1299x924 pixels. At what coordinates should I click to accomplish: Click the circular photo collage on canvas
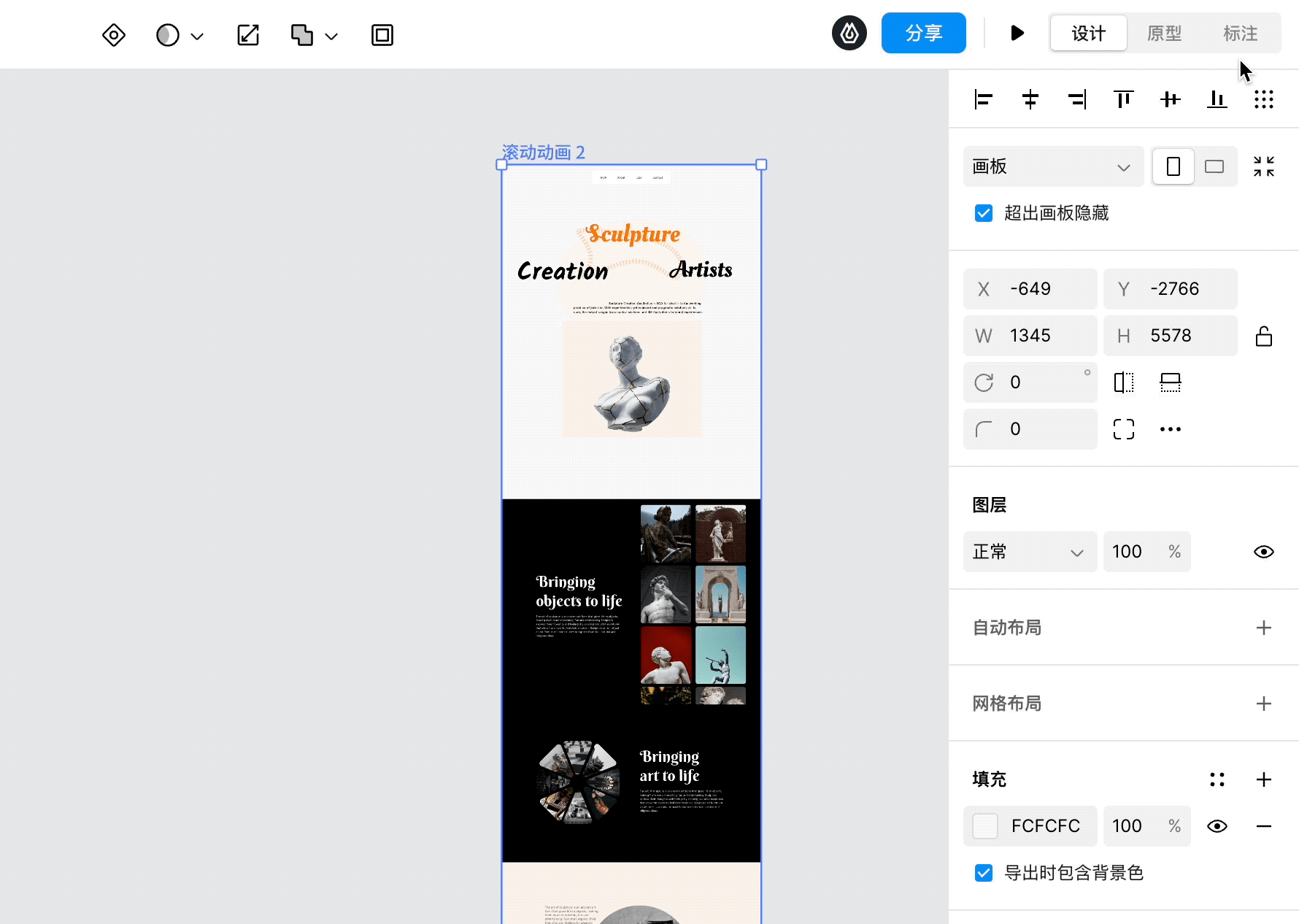pos(578,782)
